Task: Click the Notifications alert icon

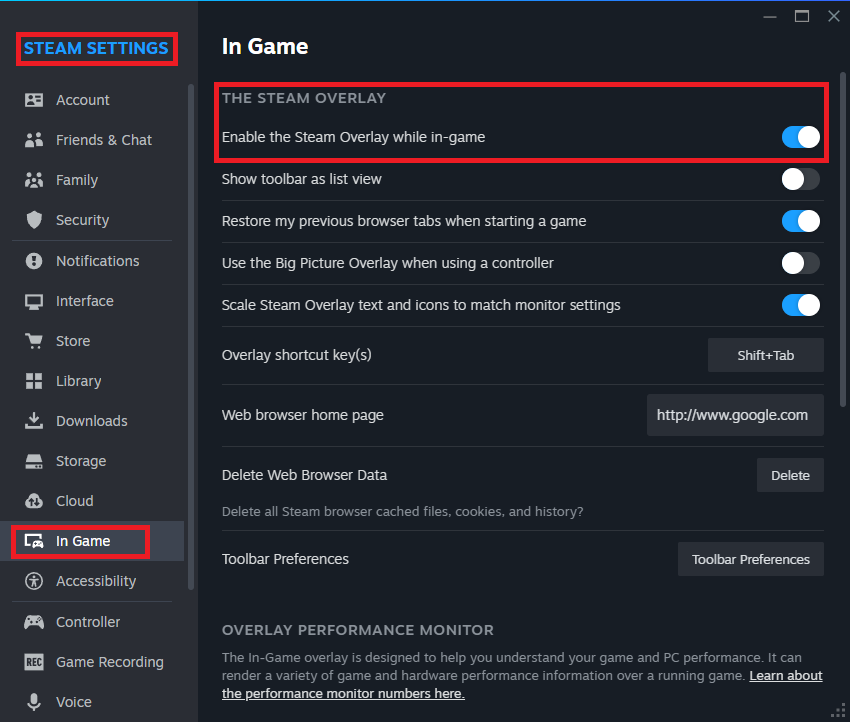Action: coord(34,261)
